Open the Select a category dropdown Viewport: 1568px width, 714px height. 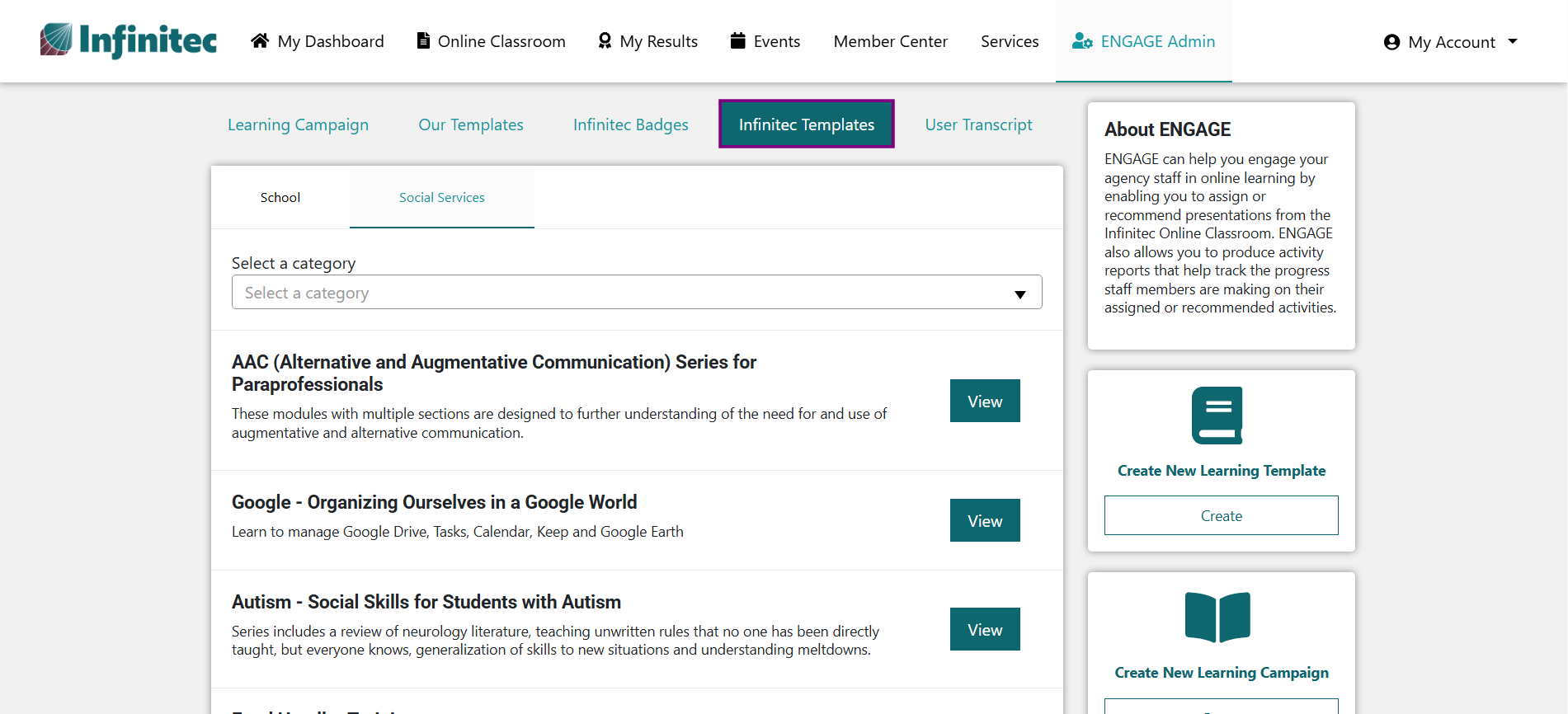(x=636, y=293)
